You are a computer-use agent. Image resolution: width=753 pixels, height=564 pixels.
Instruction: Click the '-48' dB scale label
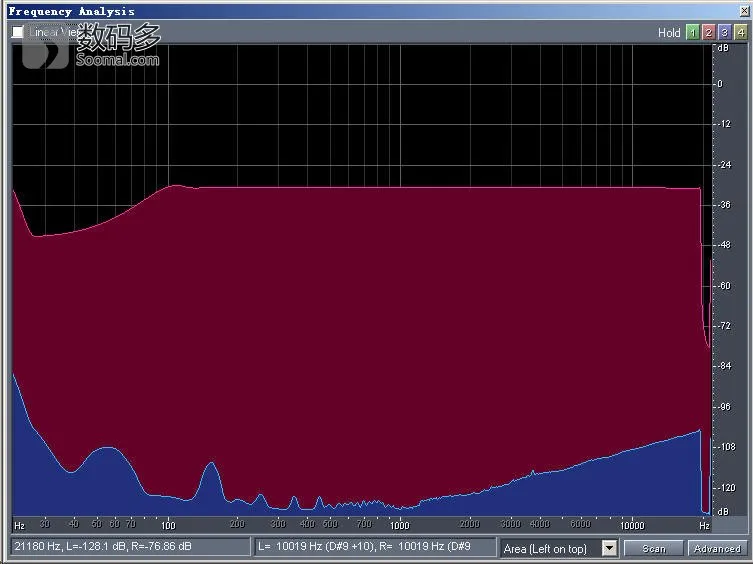pos(725,245)
